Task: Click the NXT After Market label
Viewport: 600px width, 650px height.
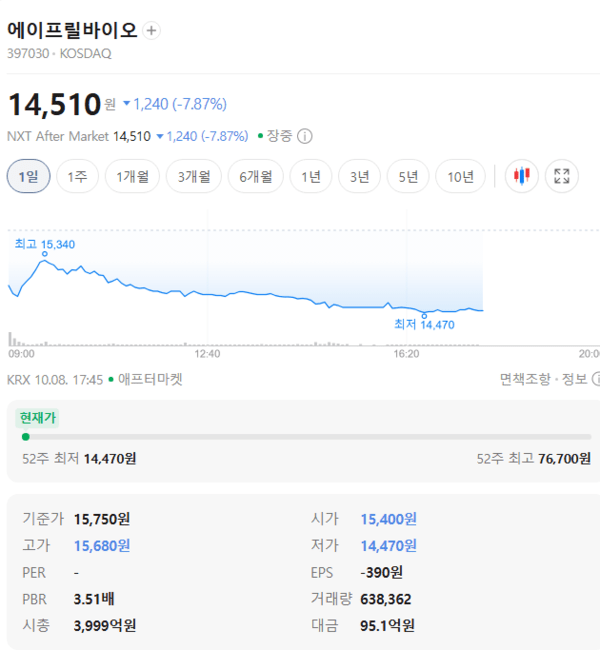Action: [58, 136]
